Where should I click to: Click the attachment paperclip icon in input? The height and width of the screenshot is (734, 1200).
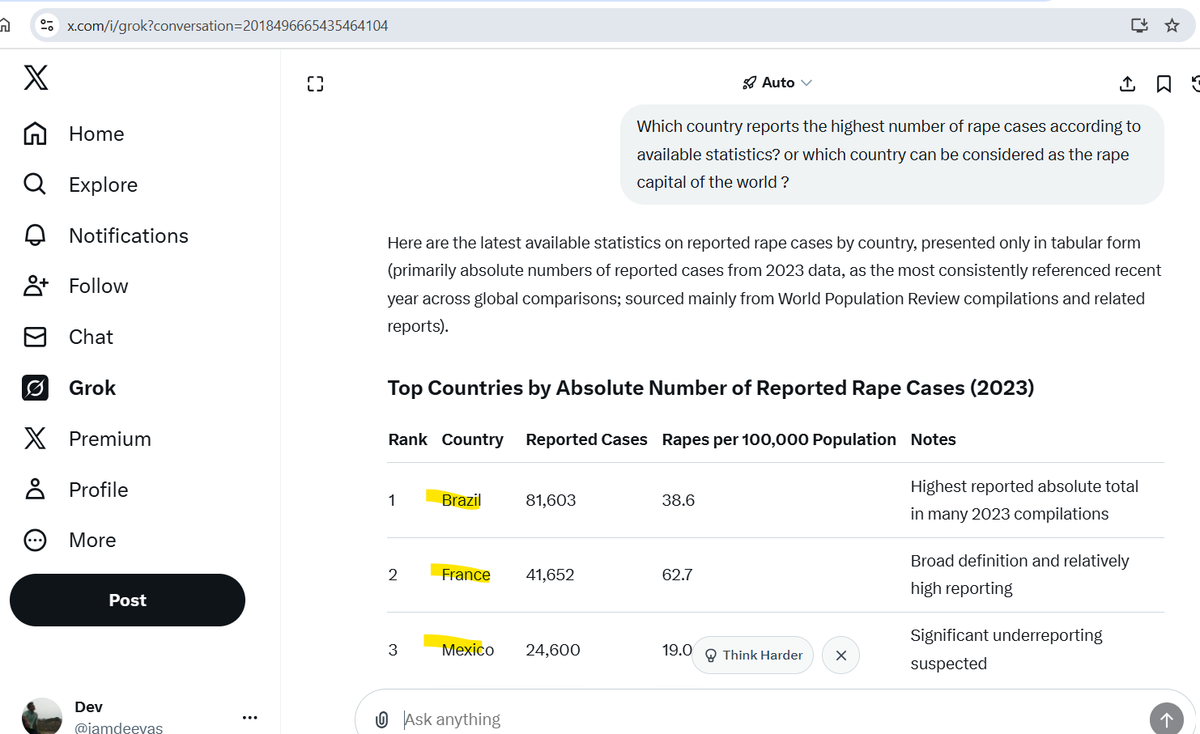pyautogui.click(x=381, y=719)
